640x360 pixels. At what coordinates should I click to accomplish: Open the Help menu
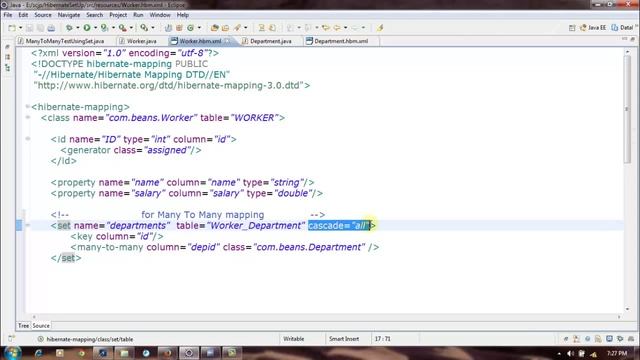pyautogui.click(x=182, y=15)
